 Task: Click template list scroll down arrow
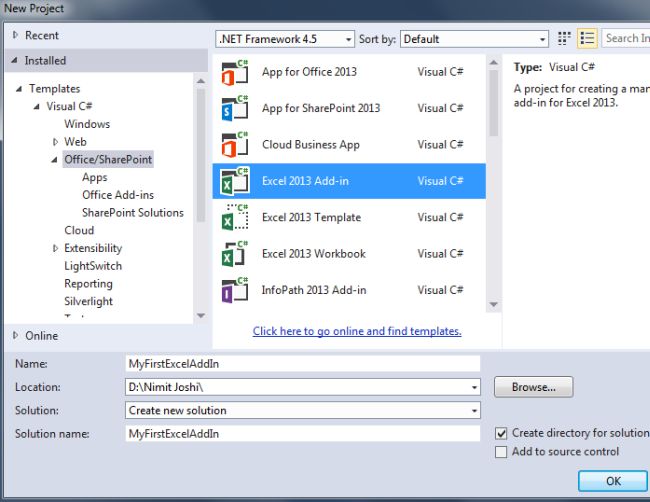tap(493, 305)
